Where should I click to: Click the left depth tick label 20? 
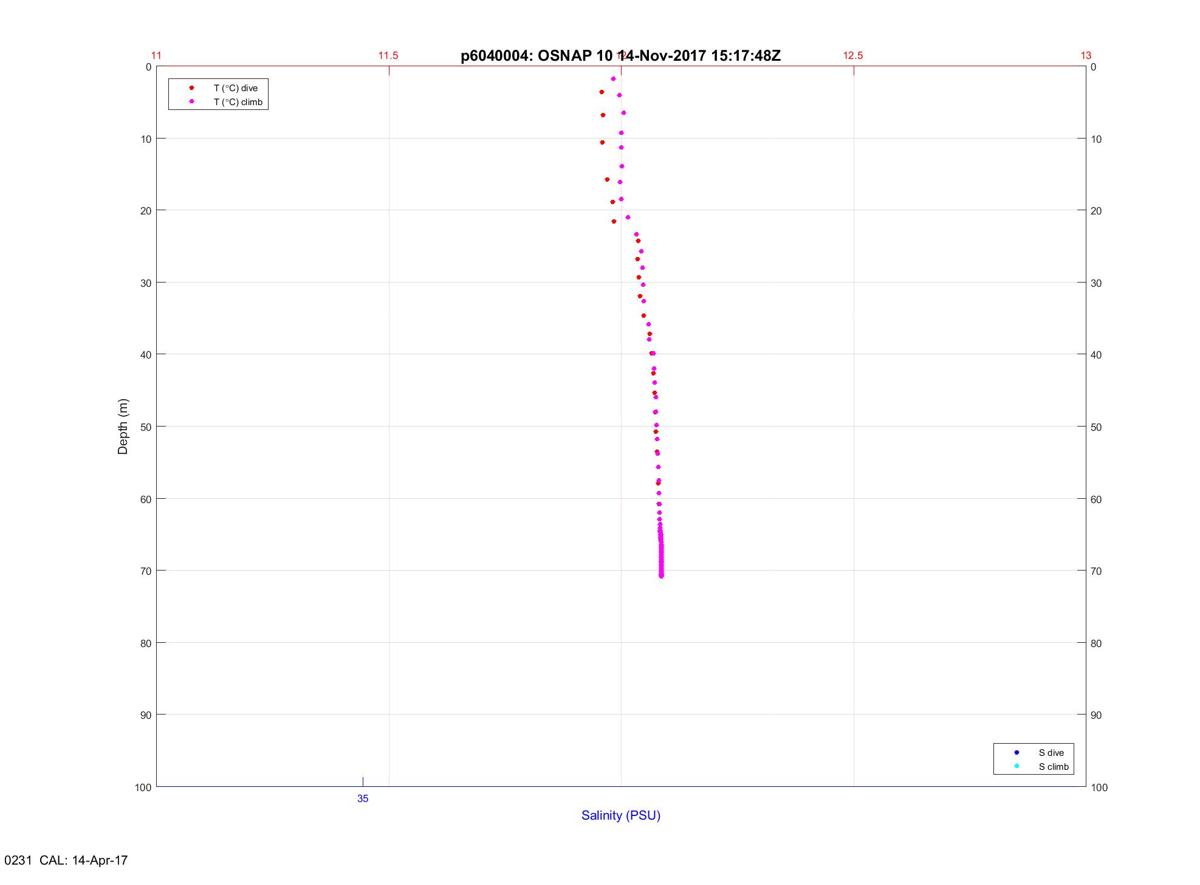145,211
